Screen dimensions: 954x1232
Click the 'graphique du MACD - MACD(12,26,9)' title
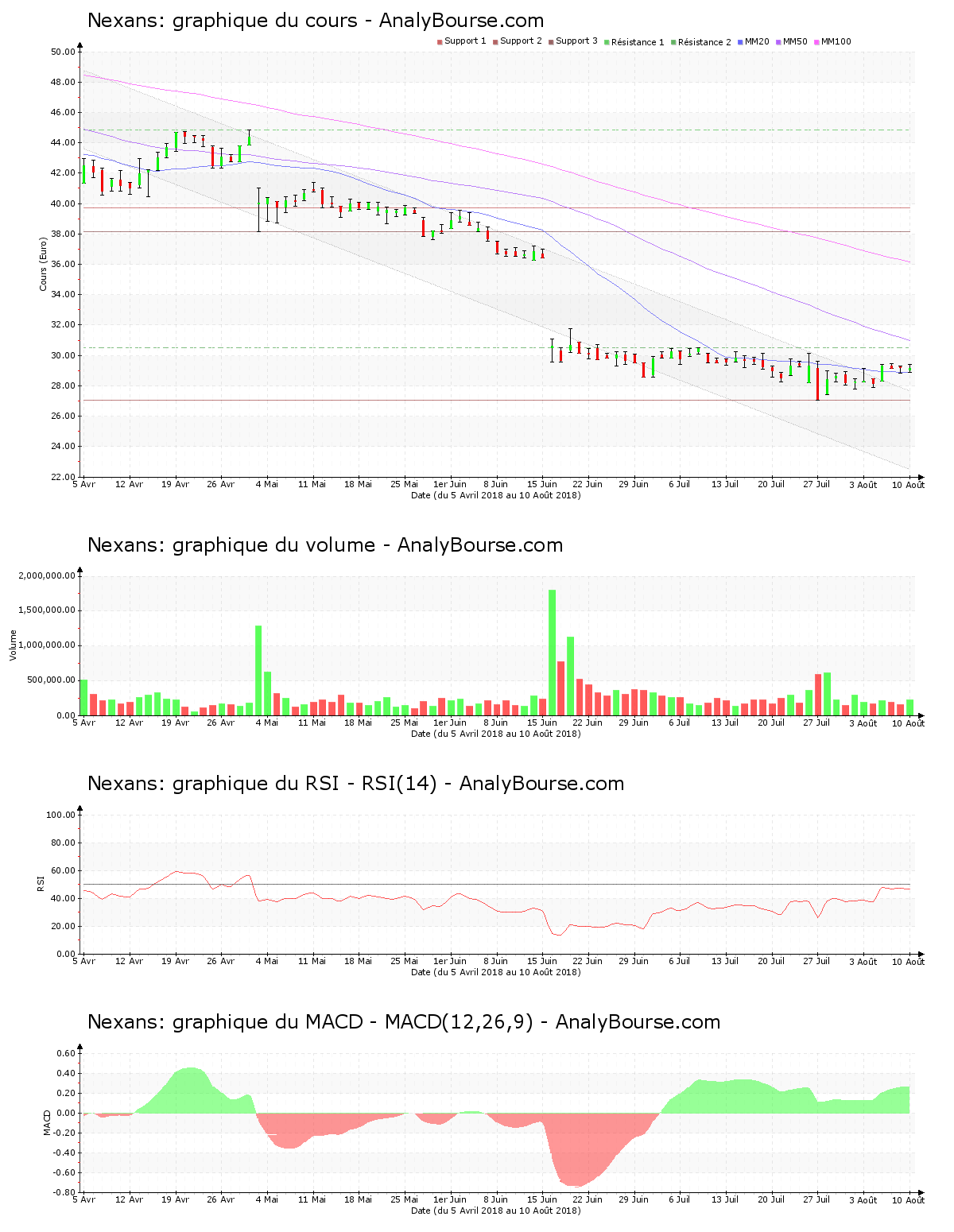pos(353,1022)
